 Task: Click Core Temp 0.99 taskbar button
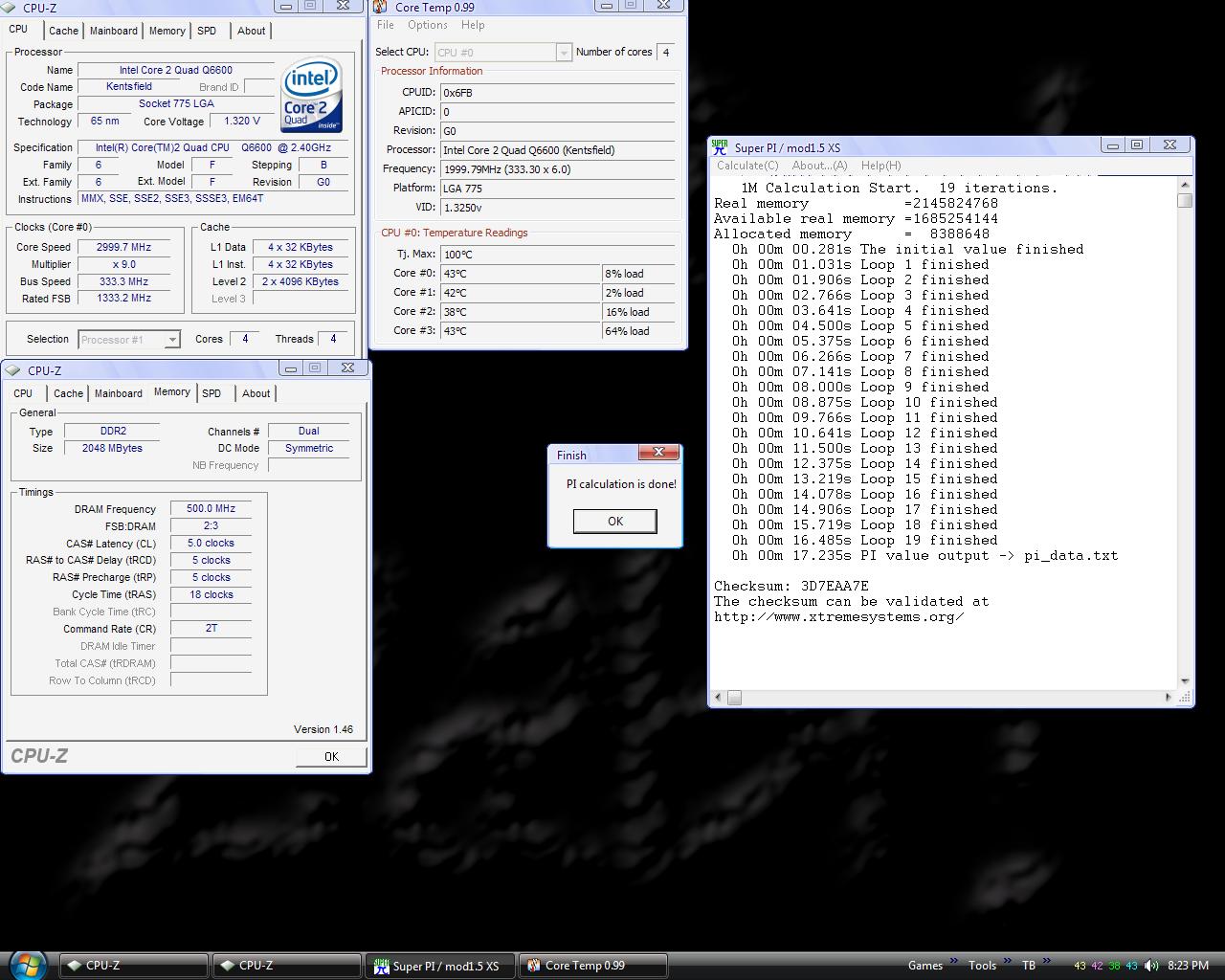pos(593,966)
